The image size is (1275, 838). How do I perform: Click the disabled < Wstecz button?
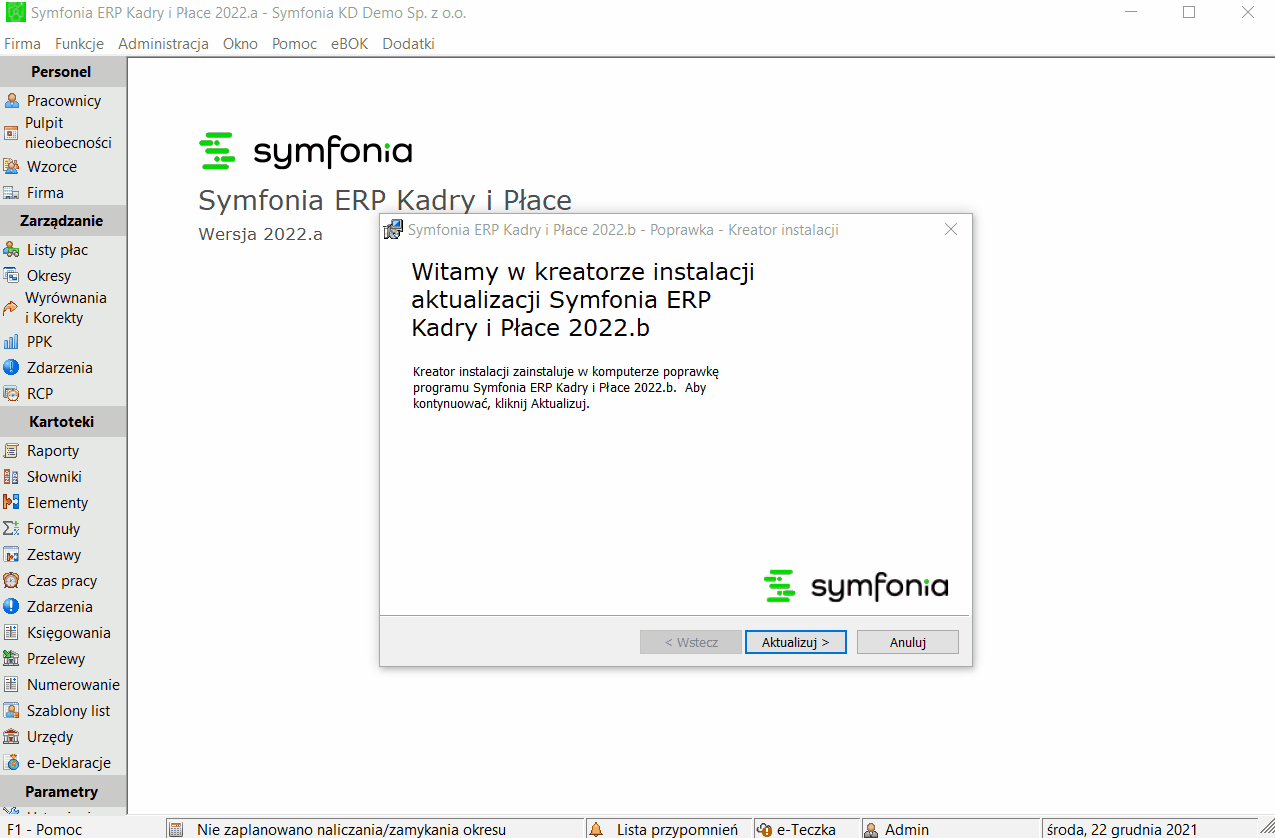click(691, 642)
